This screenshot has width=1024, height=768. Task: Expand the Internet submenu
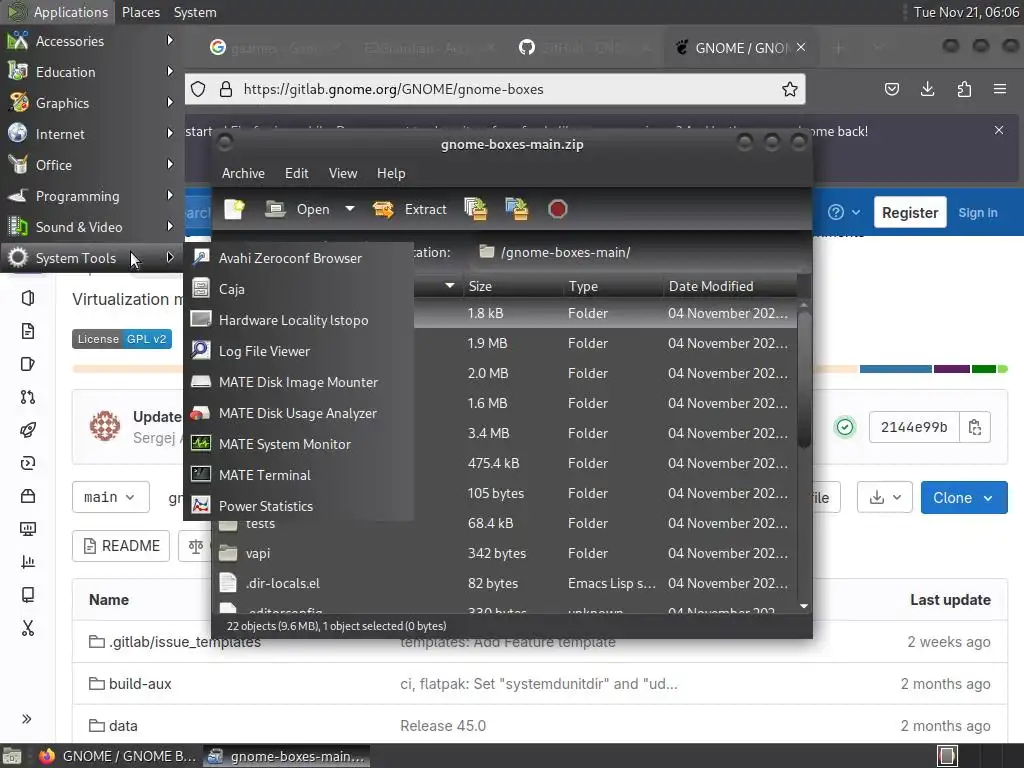point(91,134)
